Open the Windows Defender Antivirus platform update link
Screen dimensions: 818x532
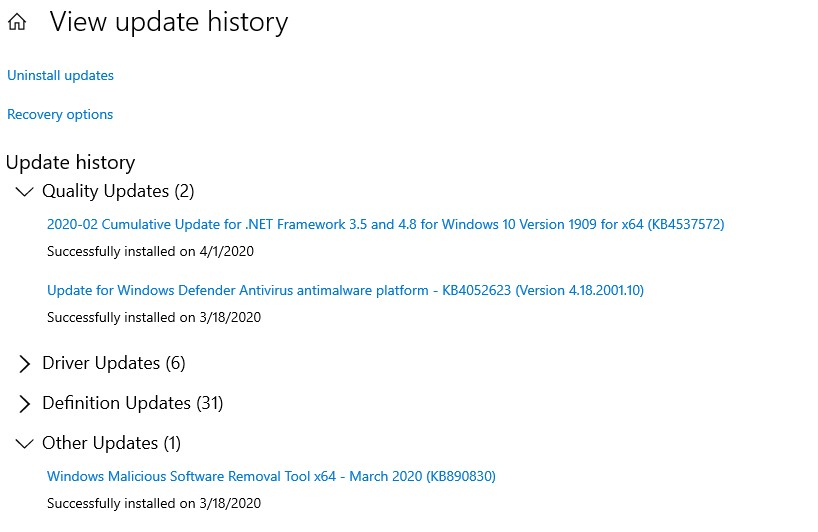345,290
